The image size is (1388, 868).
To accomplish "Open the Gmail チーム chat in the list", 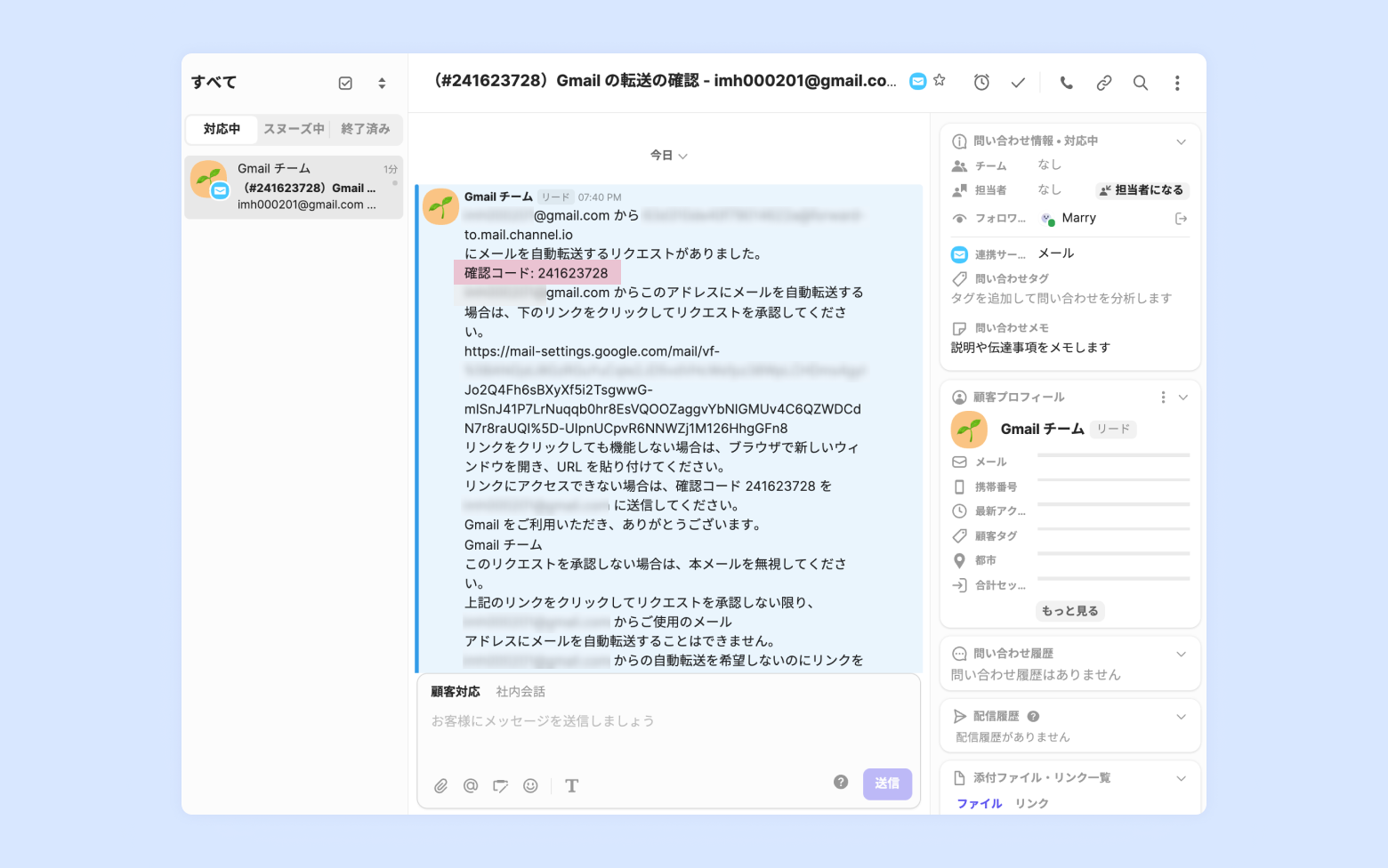I will tap(294, 187).
